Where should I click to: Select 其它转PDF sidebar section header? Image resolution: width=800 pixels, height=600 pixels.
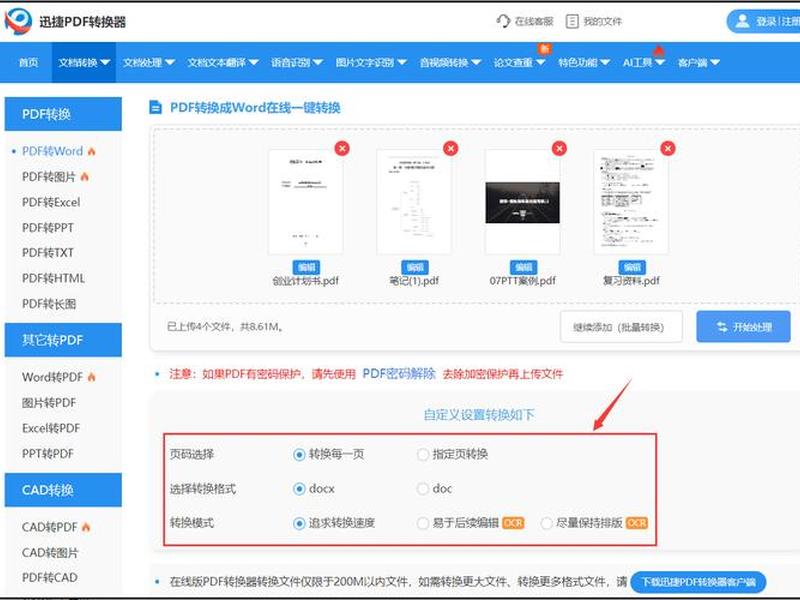(63, 340)
